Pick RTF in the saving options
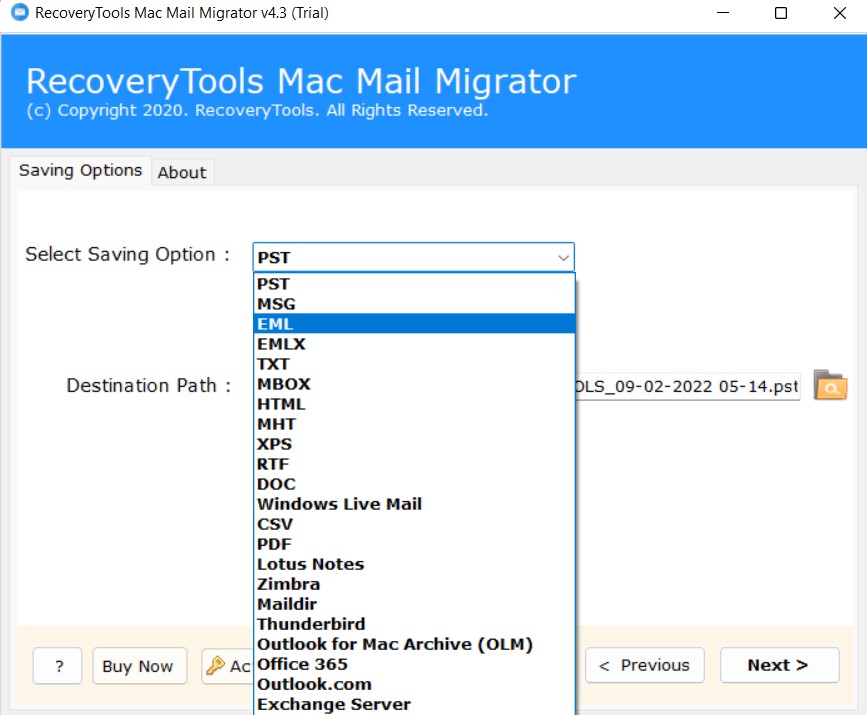Viewport: 867px width, 715px height. [414, 463]
